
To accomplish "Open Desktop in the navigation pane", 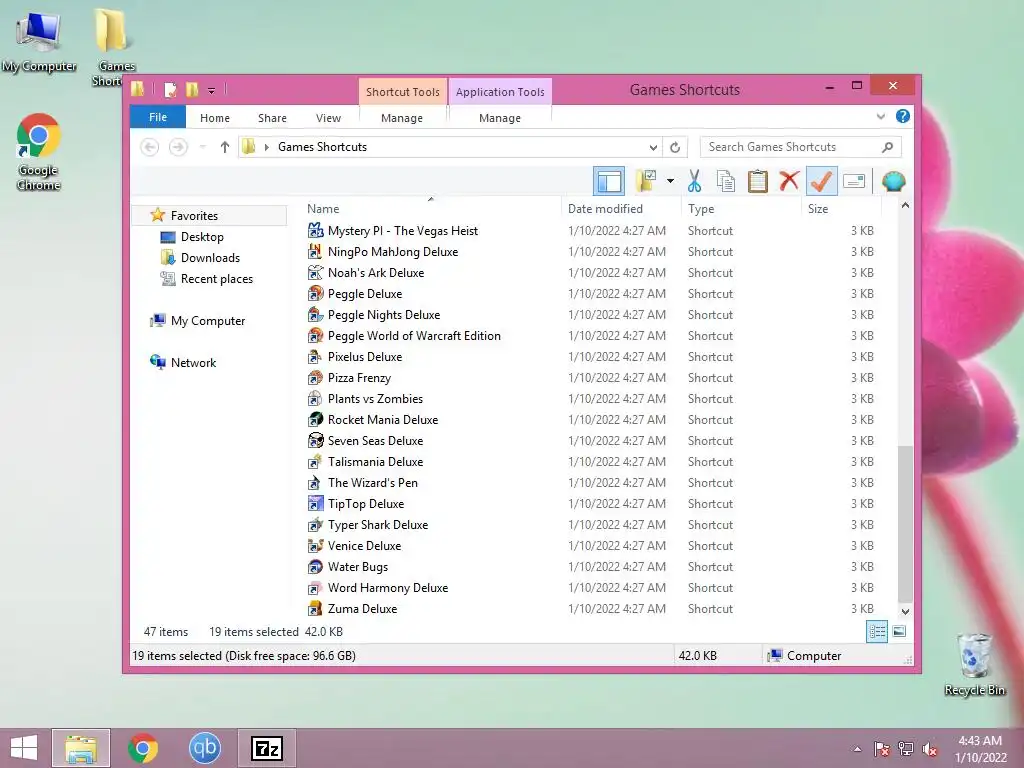I will [x=202, y=236].
